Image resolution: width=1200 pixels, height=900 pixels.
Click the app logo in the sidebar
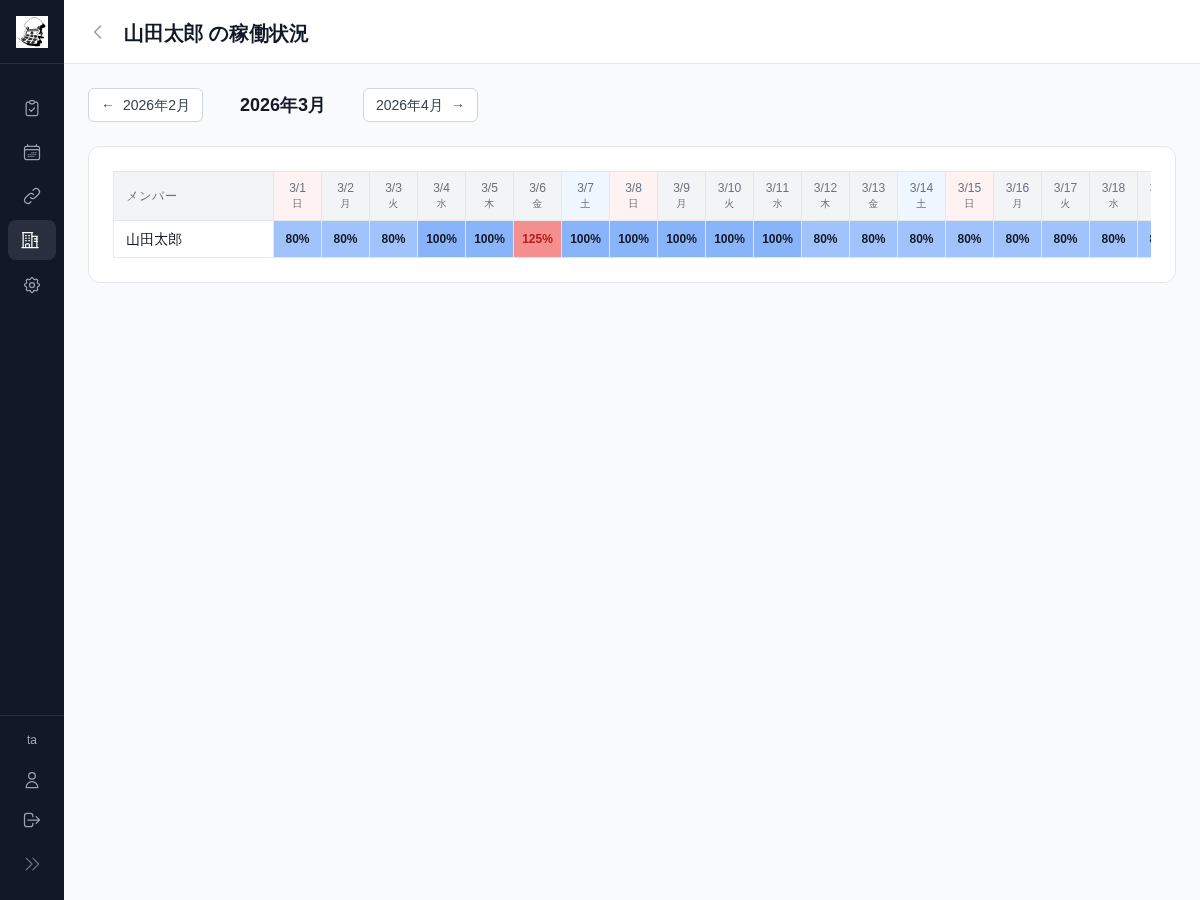click(x=32, y=32)
